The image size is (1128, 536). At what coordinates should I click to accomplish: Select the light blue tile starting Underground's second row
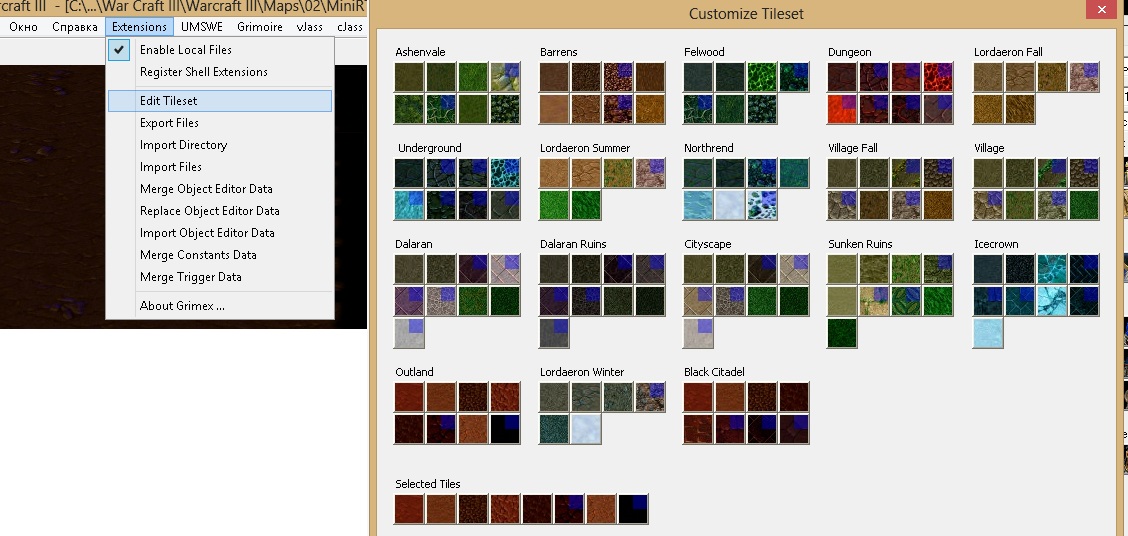click(409, 205)
